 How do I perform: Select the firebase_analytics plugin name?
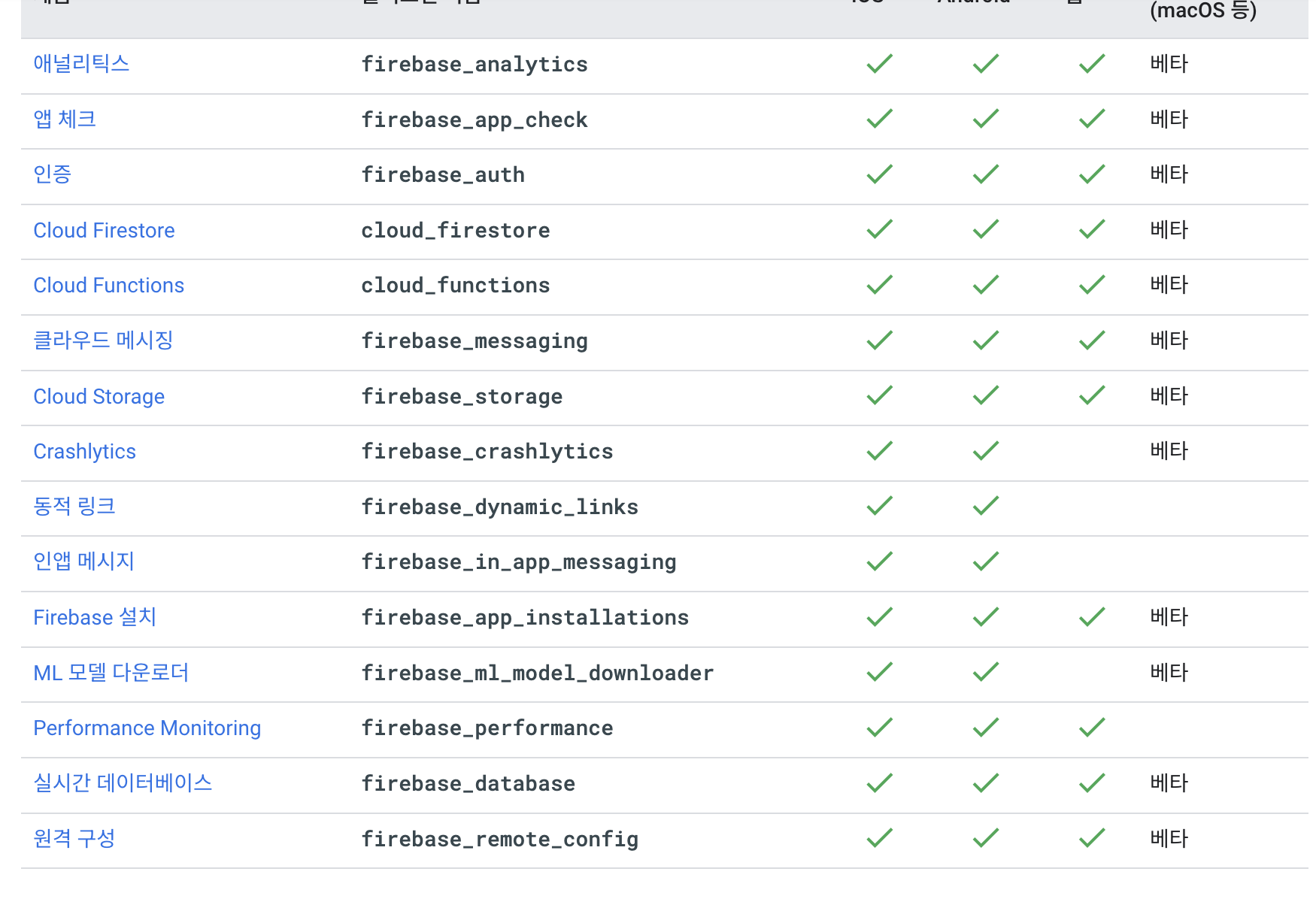[x=475, y=65]
